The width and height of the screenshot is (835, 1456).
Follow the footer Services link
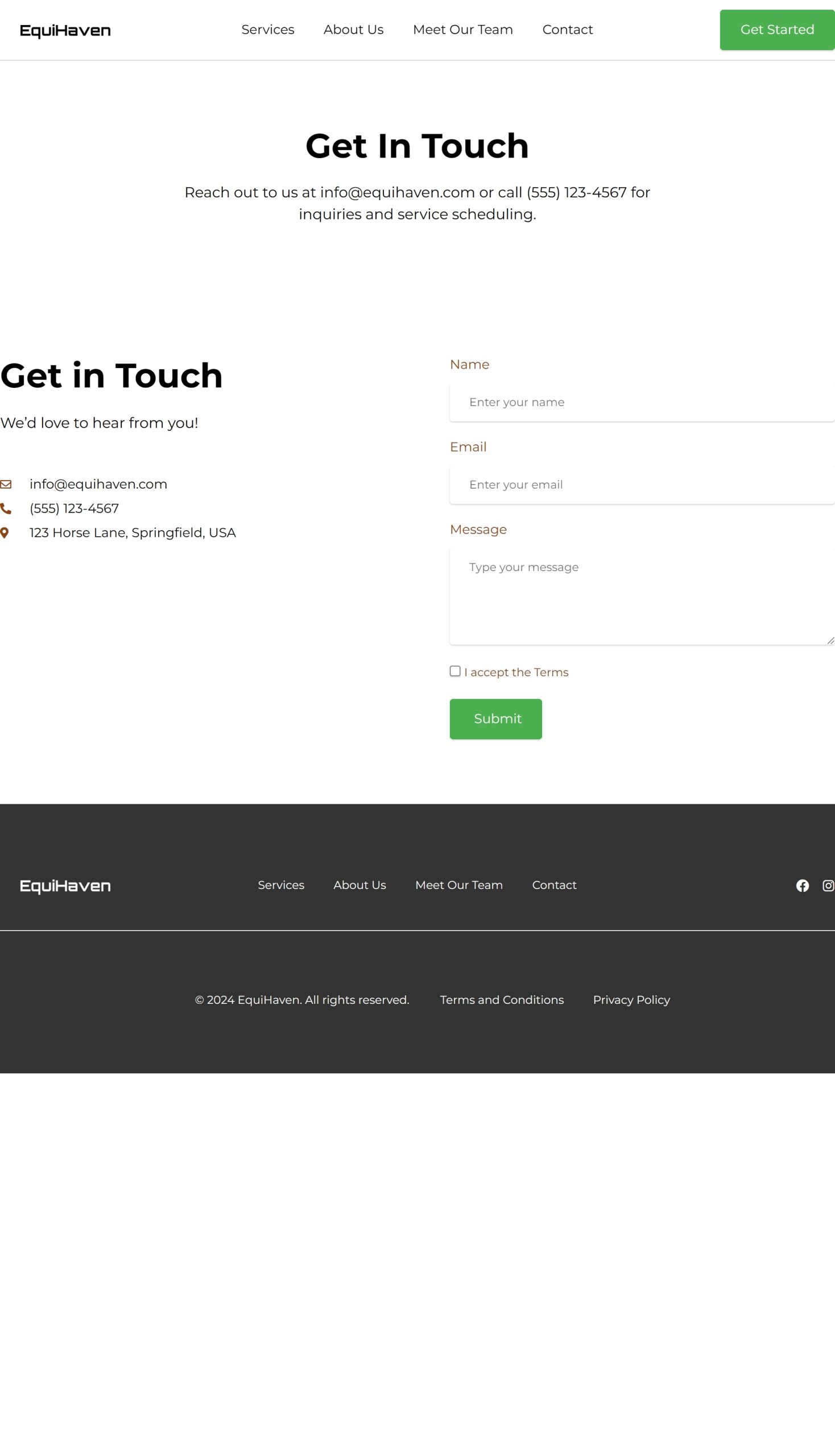(x=281, y=885)
